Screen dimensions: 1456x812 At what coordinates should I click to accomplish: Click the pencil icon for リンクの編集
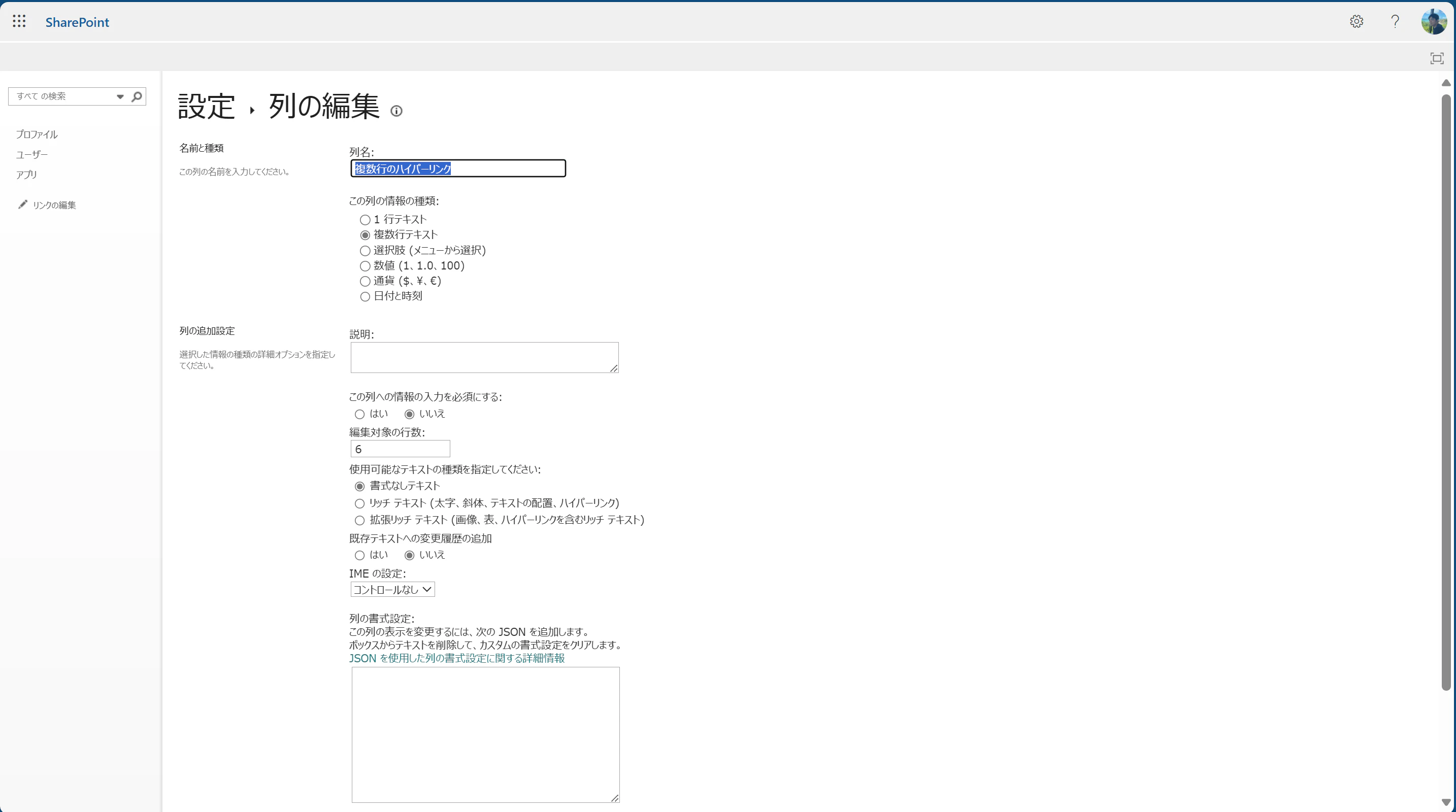(23, 205)
